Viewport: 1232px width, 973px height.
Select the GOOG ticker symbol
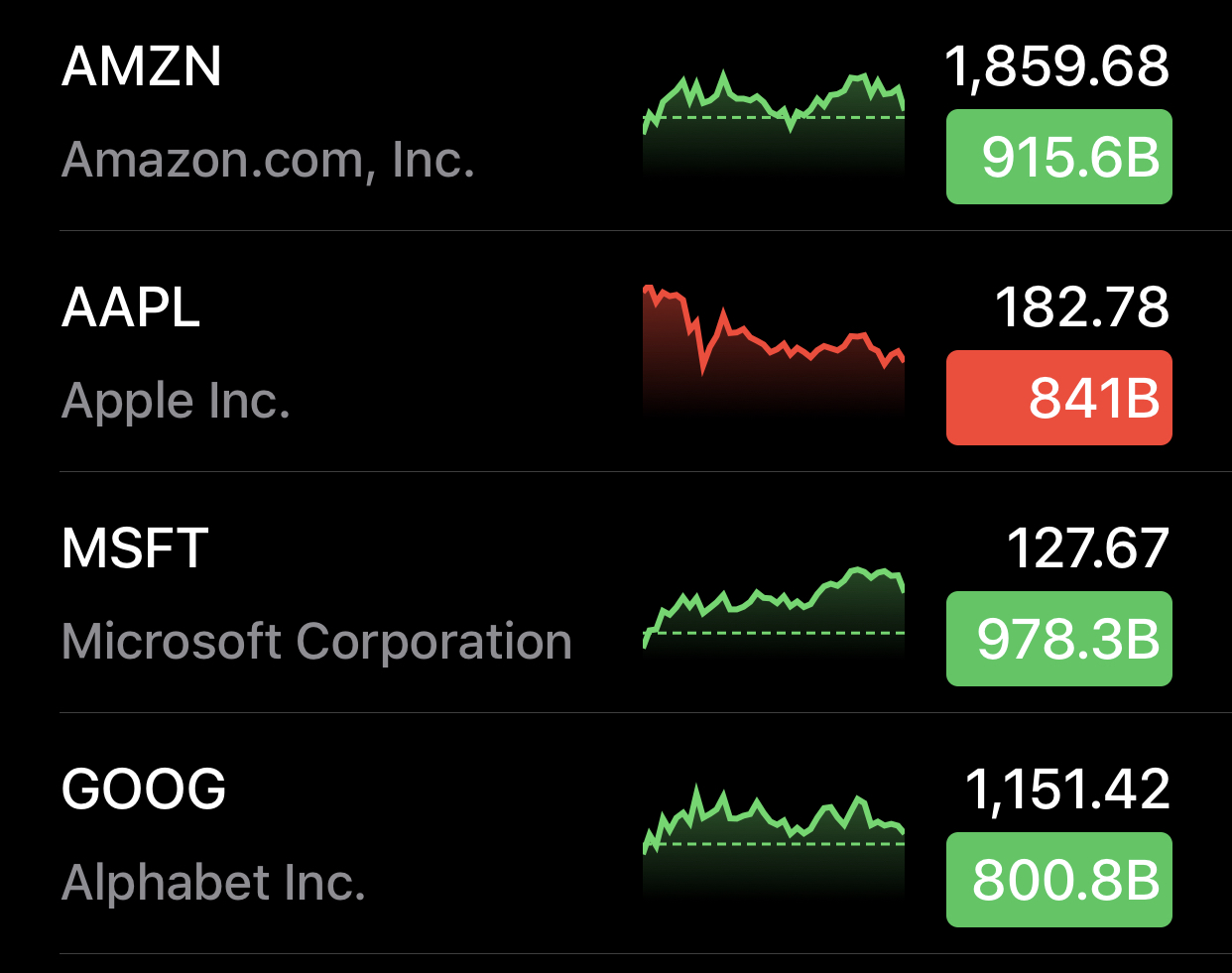(144, 790)
